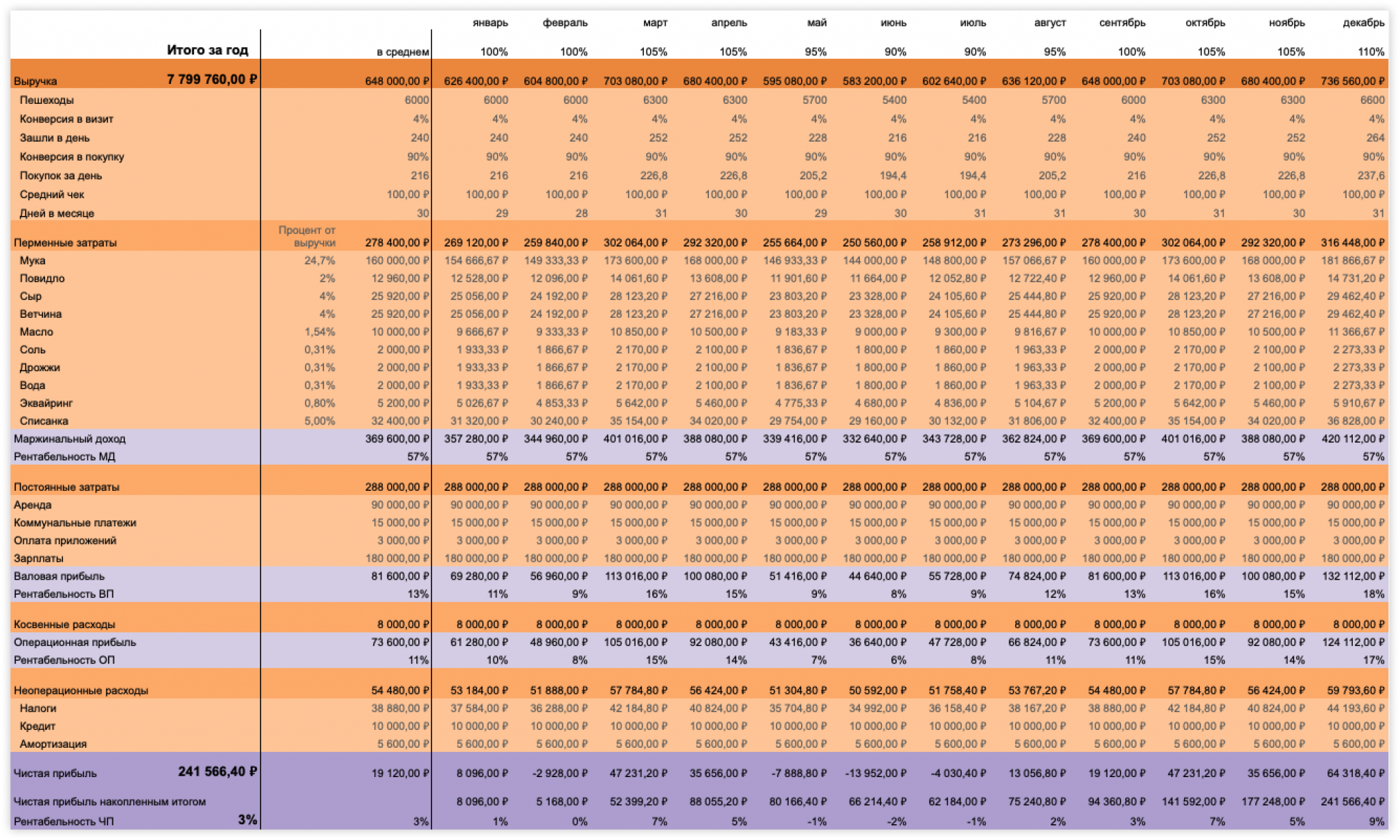1400x840 pixels.
Task: Click the 'Неоперационные расходы' row label
Action: [81, 690]
